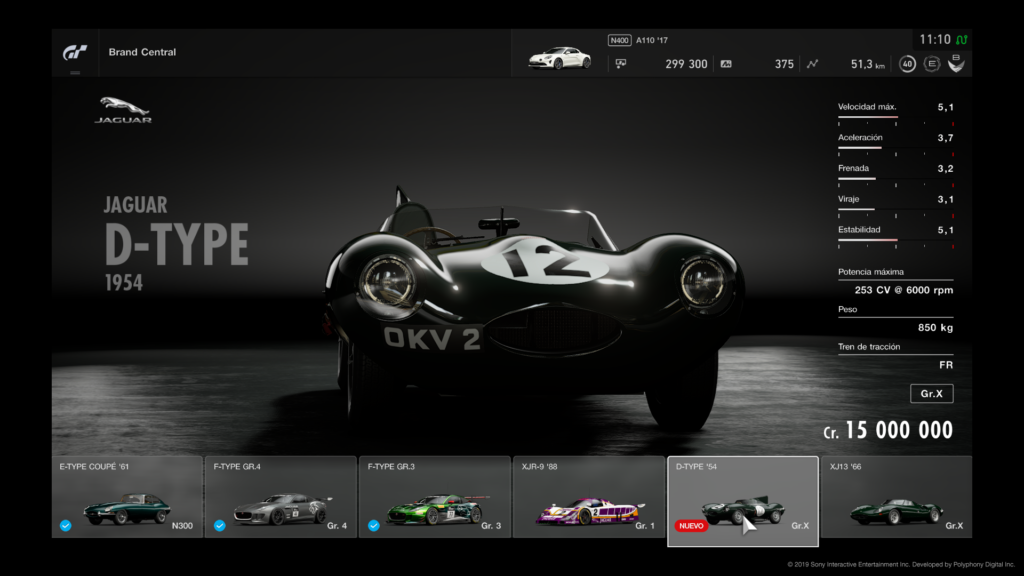Click the Gr. 1 label on XJR-9 card
This screenshot has width=1024, height=576.
(645, 526)
